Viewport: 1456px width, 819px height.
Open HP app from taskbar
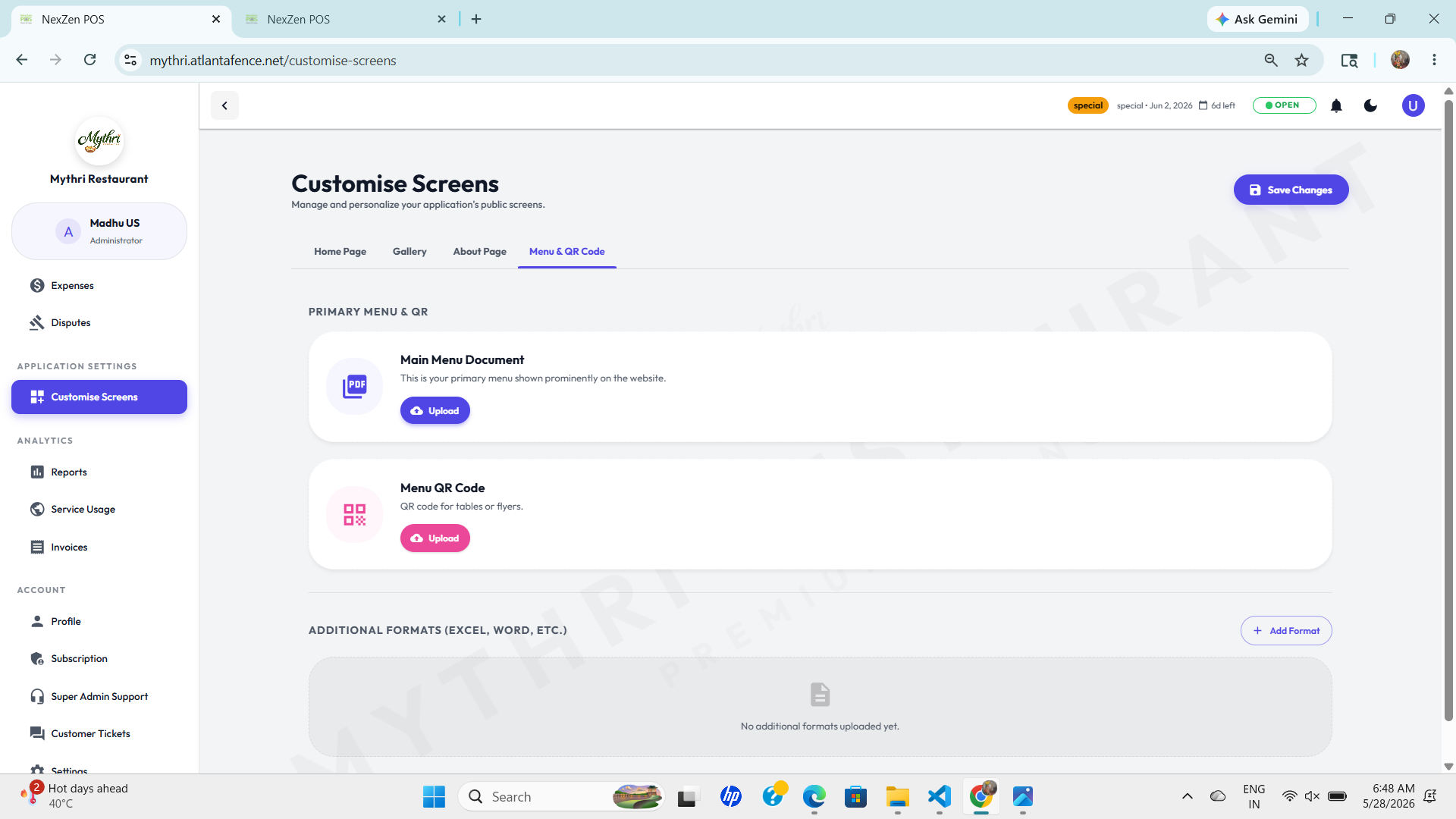click(731, 796)
